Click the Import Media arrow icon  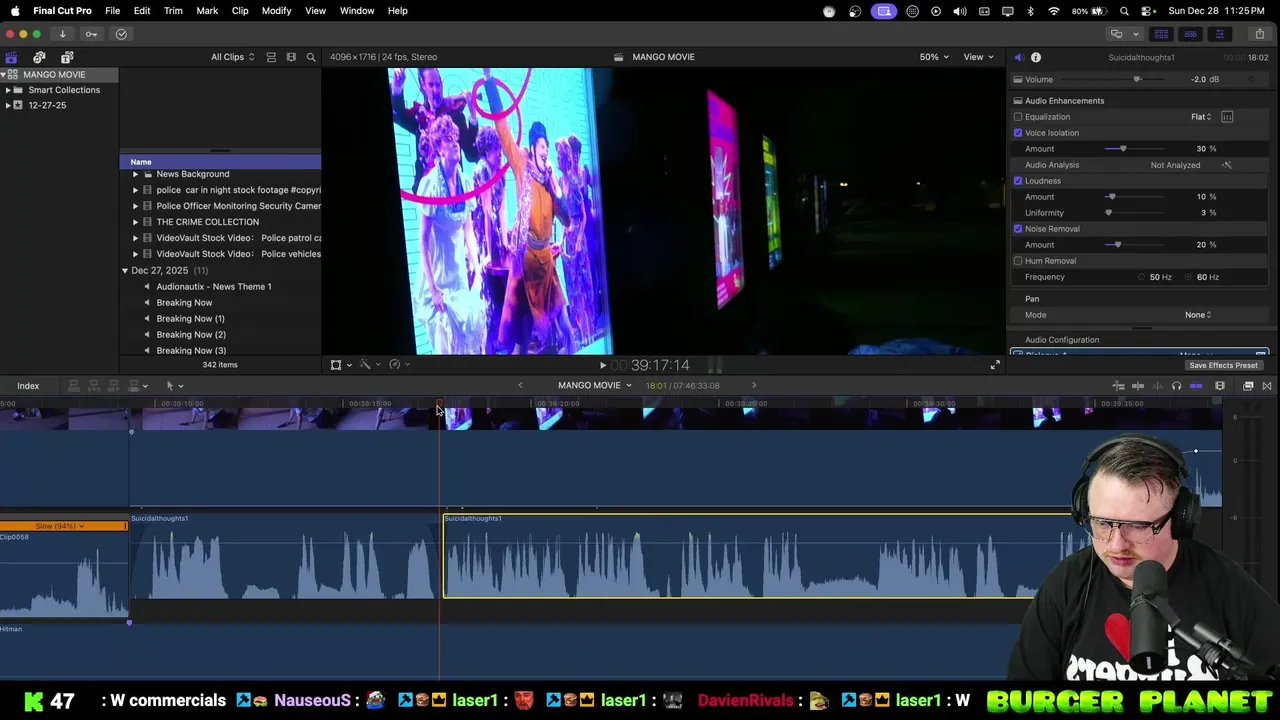click(62, 34)
